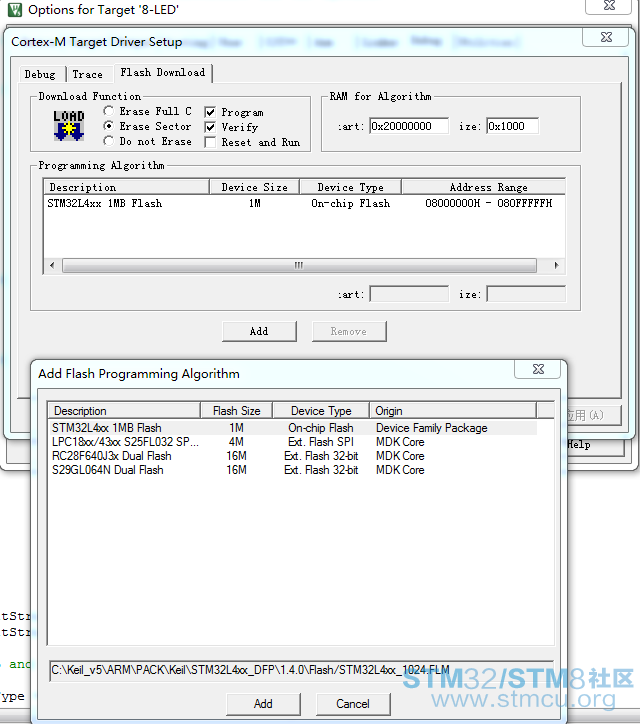
Task: Click Device Type column header in Programming Algorithm
Action: tap(350, 187)
